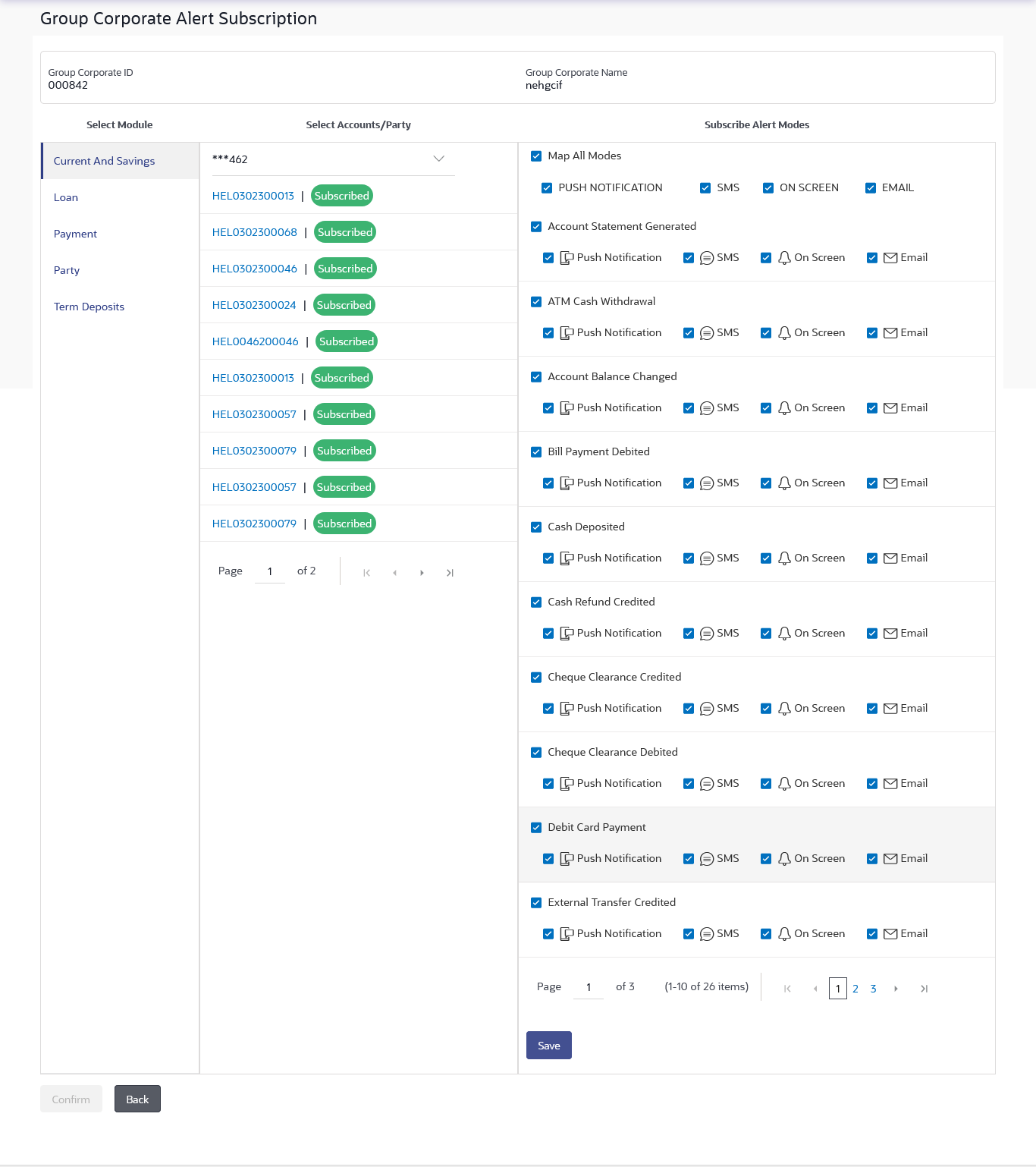Click the Save button
Image resolution: width=1036 pixels, height=1167 pixels.
[x=549, y=1046]
